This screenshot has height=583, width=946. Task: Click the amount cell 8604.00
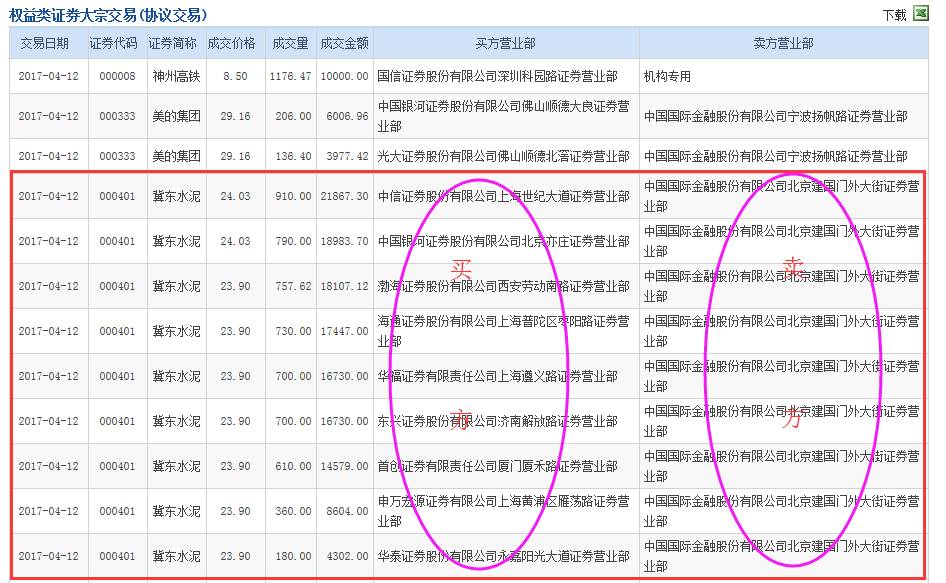click(x=347, y=511)
